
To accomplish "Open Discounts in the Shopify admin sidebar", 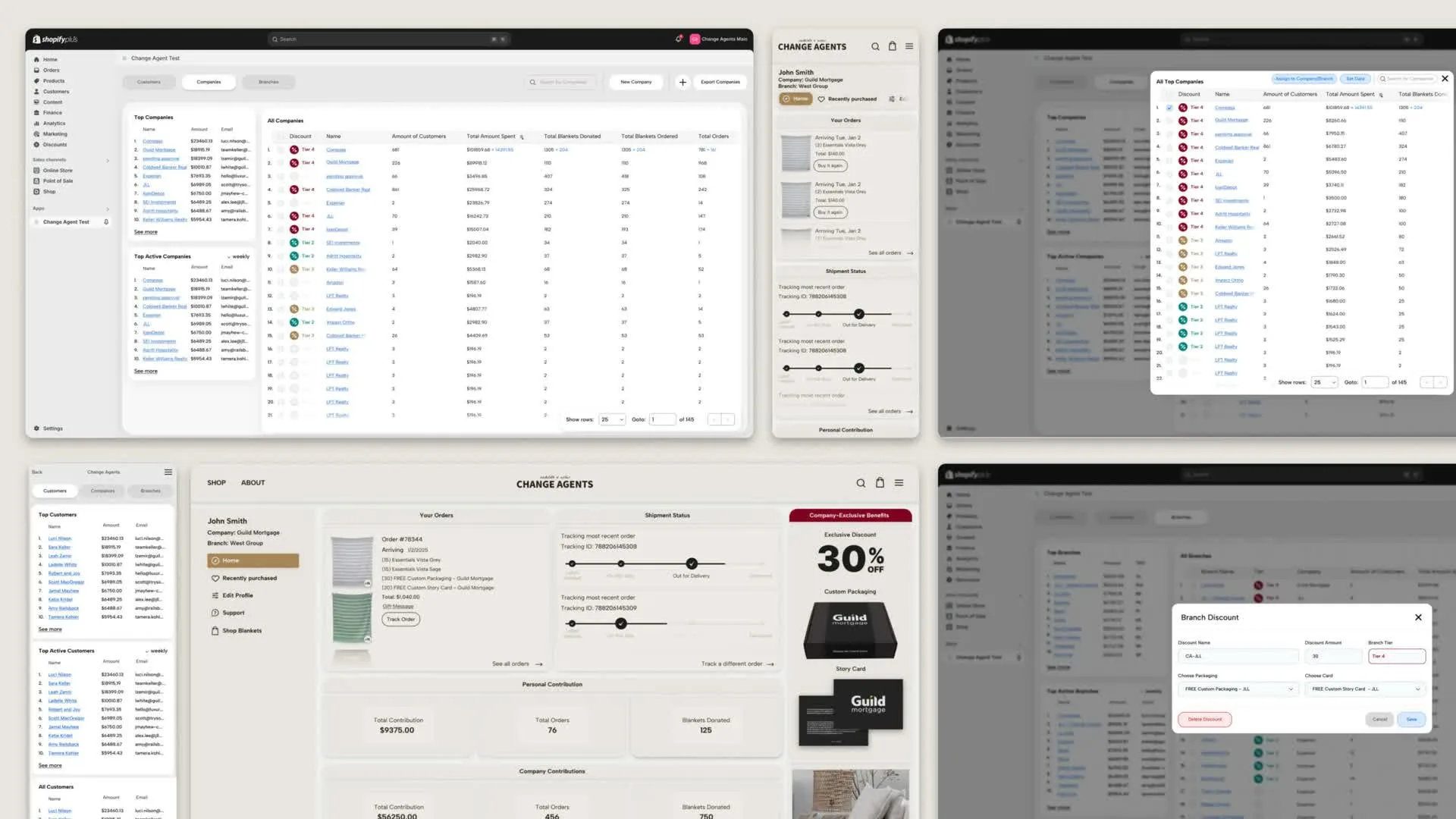I will [x=50, y=144].
